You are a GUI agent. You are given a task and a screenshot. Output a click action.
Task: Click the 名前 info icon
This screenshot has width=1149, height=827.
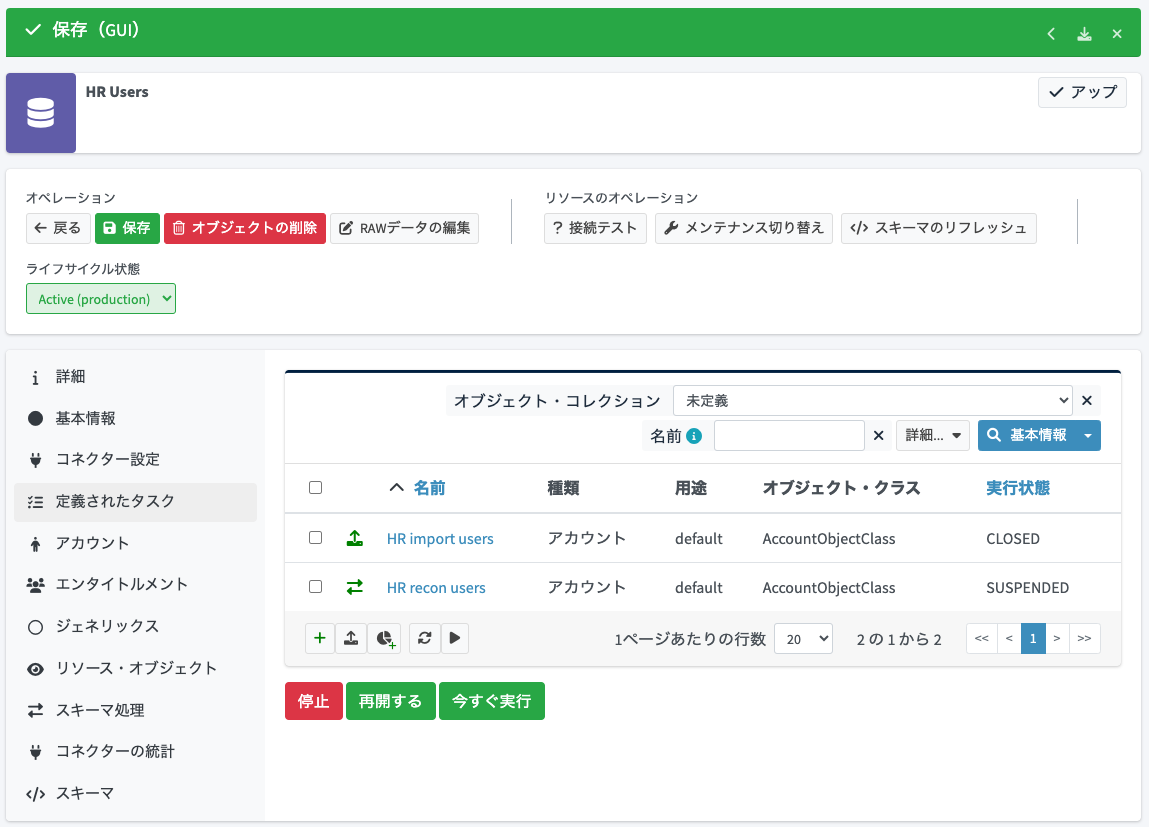(694, 436)
